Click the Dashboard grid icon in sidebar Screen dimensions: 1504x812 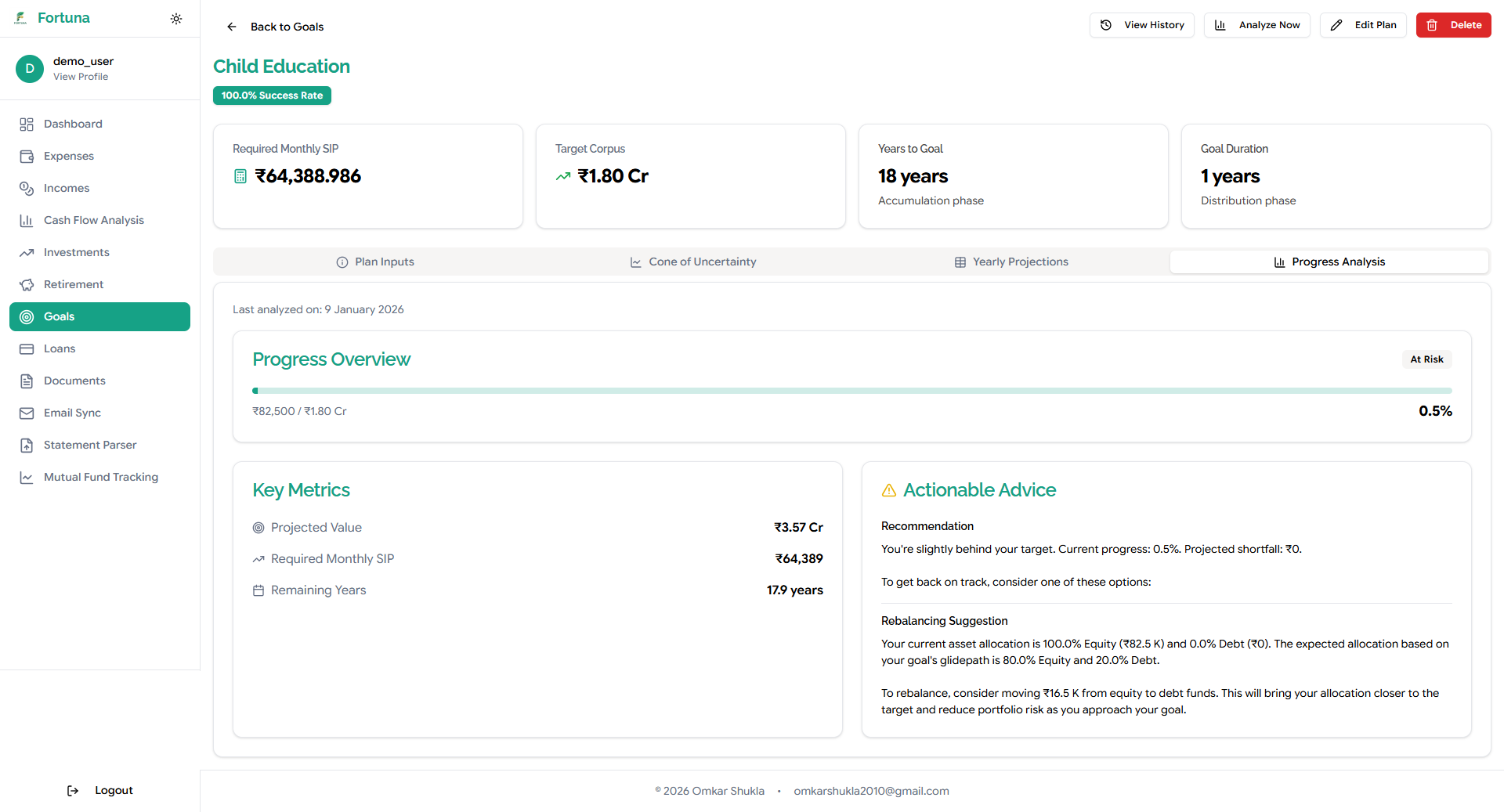(x=27, y=125)
